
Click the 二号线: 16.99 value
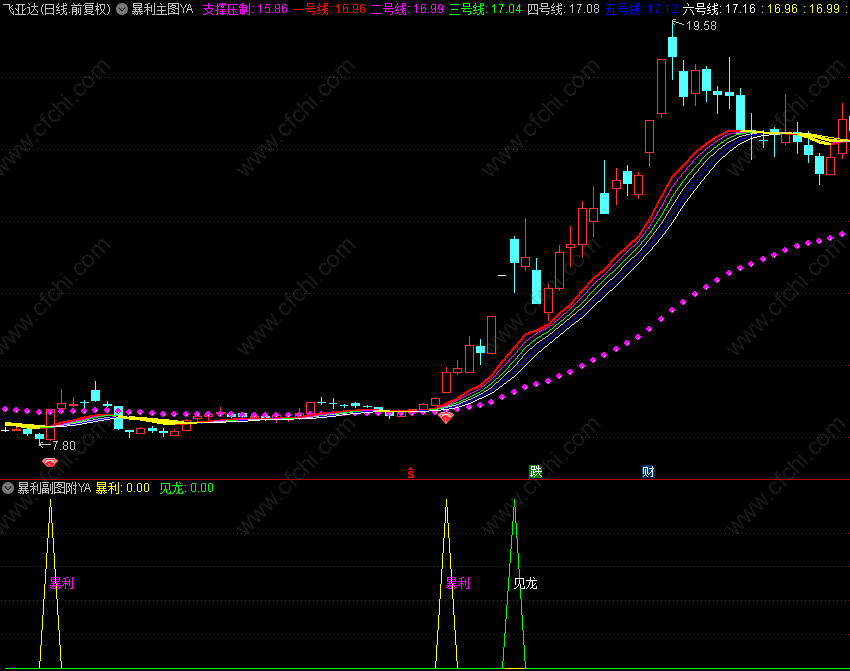(x=407, y=9)
